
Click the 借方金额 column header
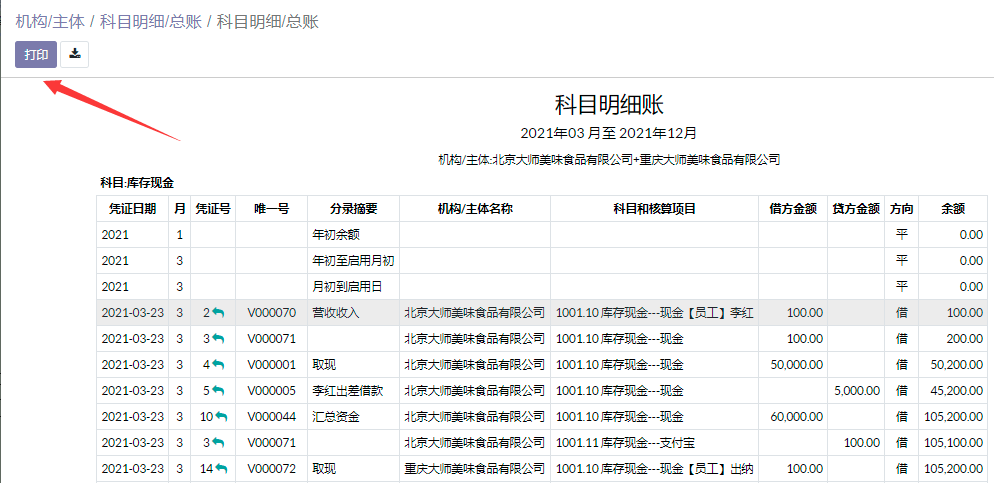click(793, 209)
